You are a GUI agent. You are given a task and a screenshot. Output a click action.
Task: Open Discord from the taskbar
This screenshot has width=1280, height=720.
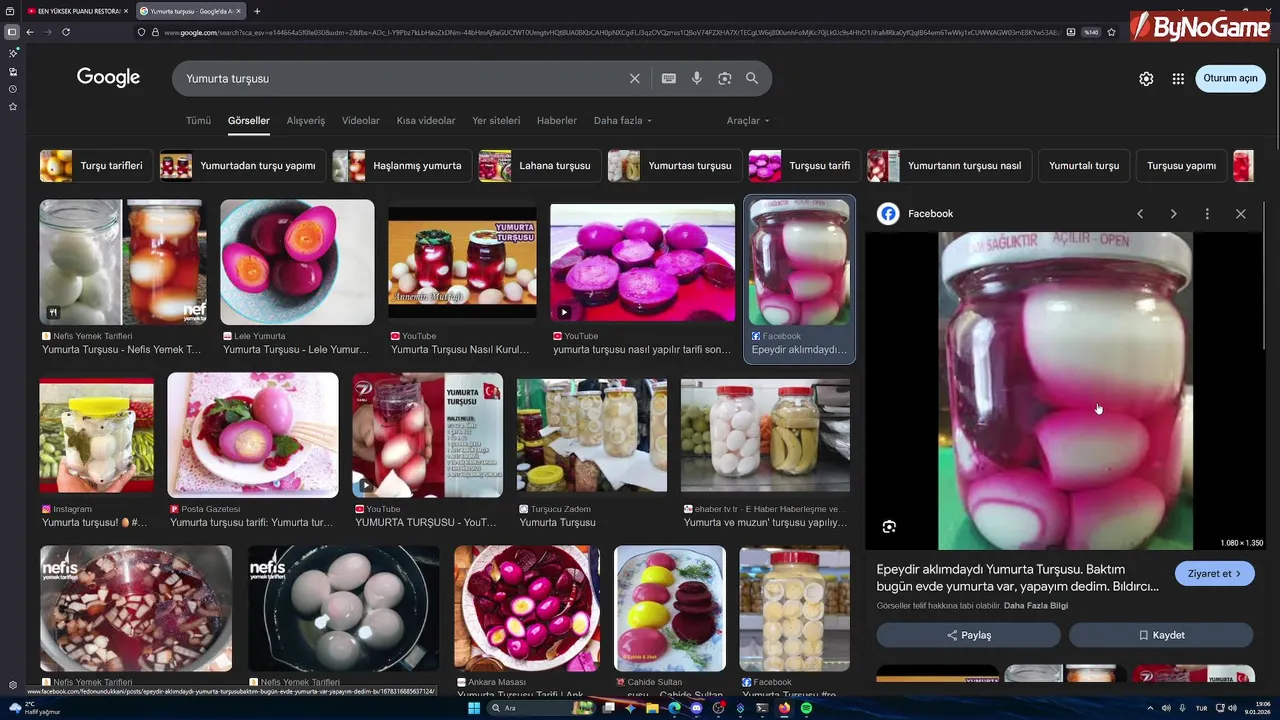[x=696, y=708]
